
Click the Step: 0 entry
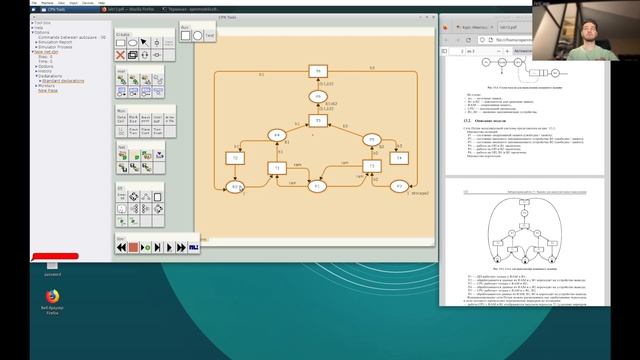(x=45, y=57)
